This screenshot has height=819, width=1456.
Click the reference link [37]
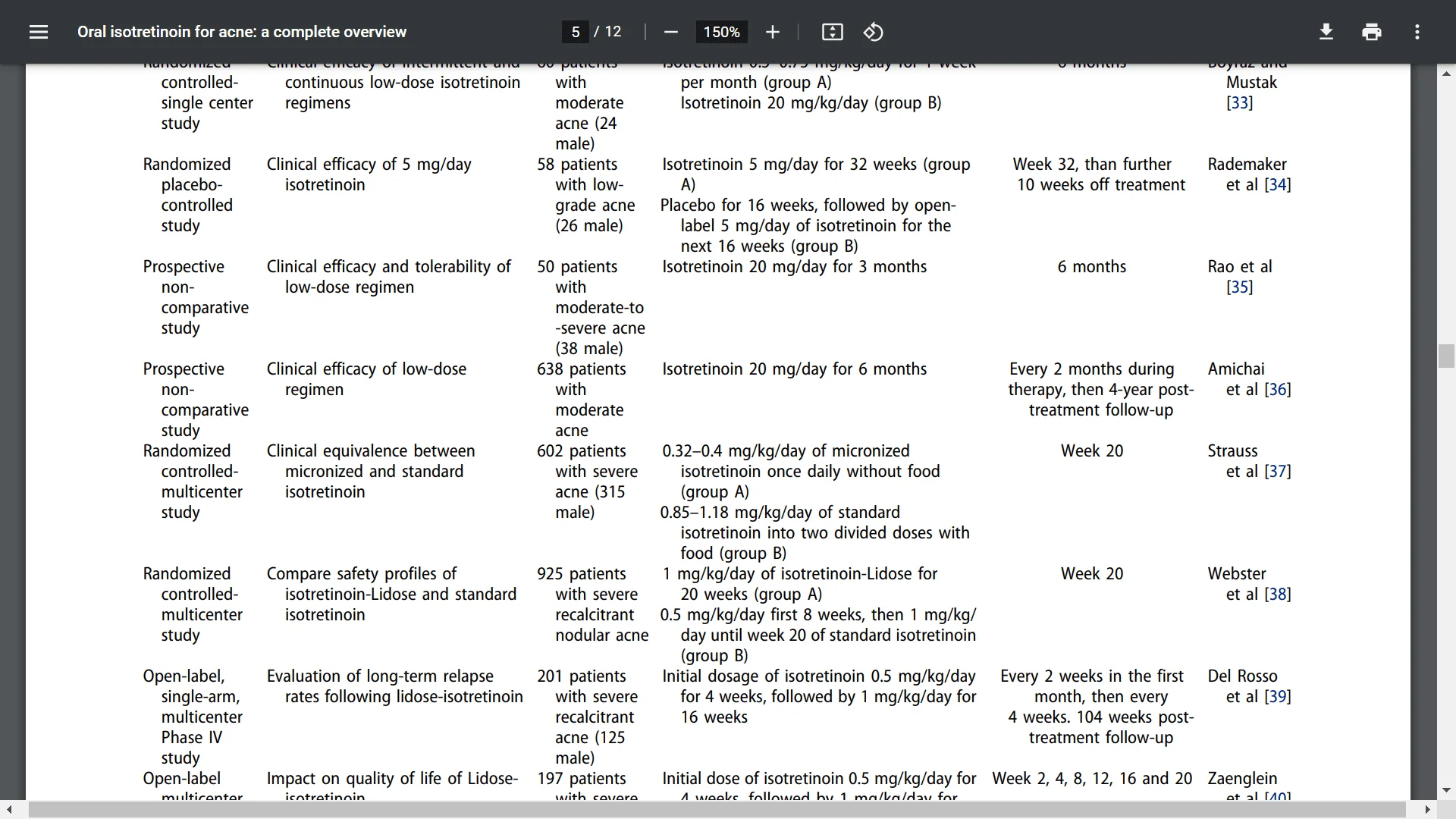(x=1278, y=471)
